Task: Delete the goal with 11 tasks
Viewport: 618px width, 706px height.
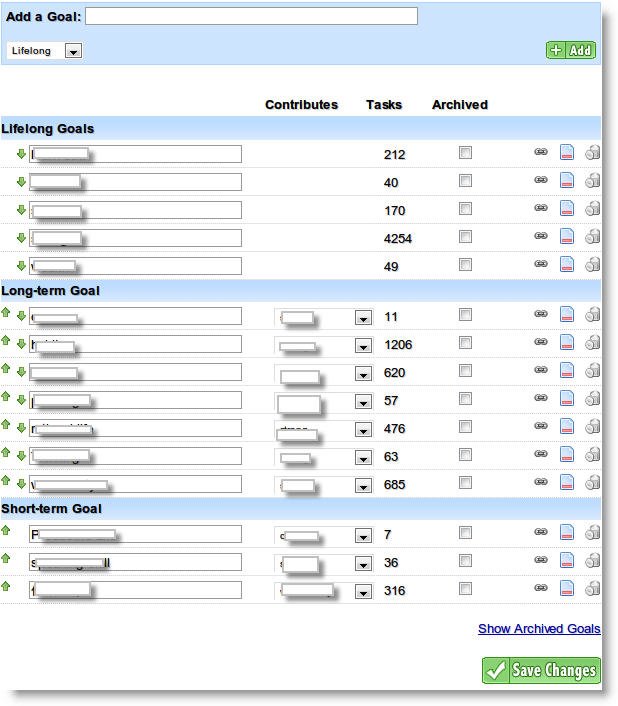Action: pos(592,314)
